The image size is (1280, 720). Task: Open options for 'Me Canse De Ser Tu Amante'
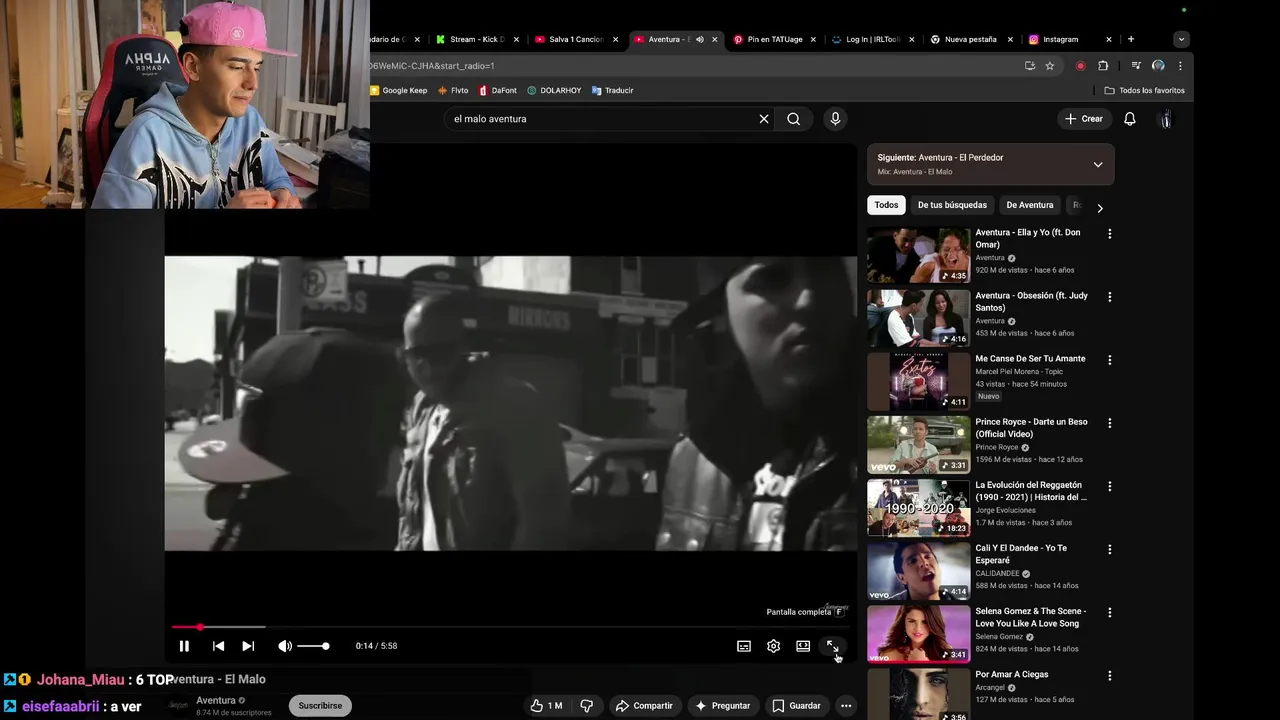tap(1109, 360)
